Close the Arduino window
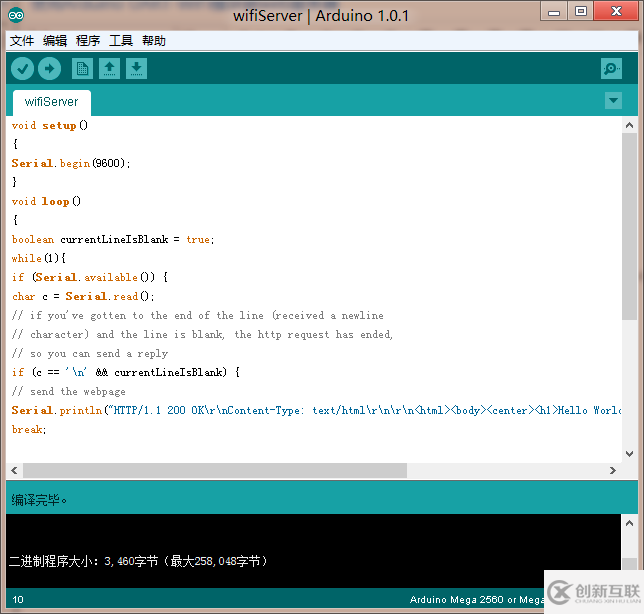This screenshot has height=614, width=644. [616, 12]
